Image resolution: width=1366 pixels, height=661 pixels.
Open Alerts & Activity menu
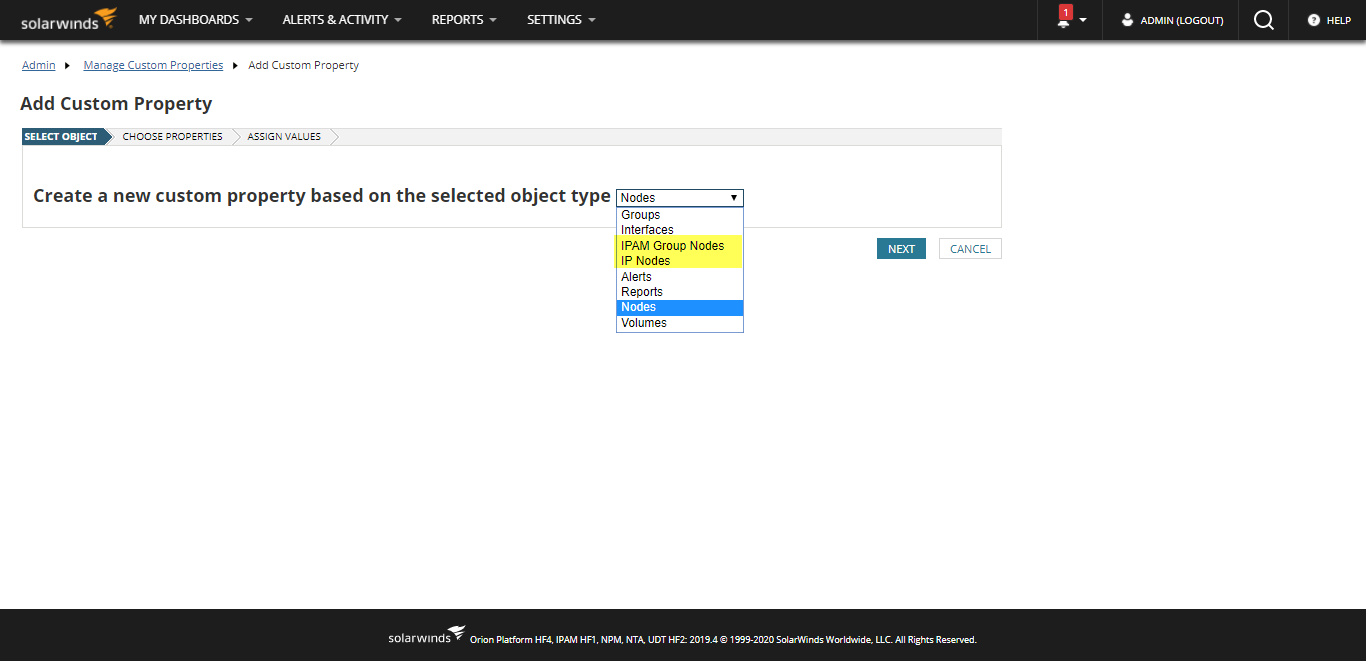coord(342,20)
